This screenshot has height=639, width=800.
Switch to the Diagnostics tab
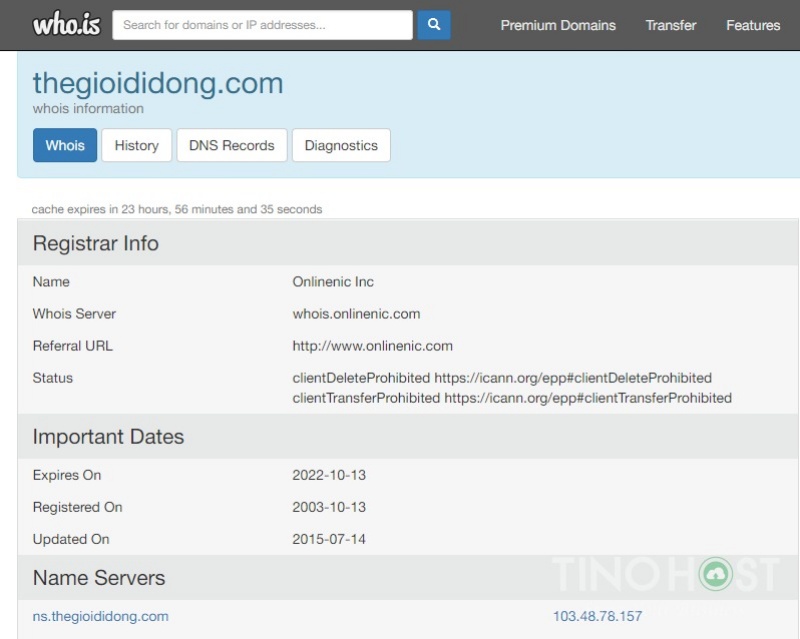(341, 145)
